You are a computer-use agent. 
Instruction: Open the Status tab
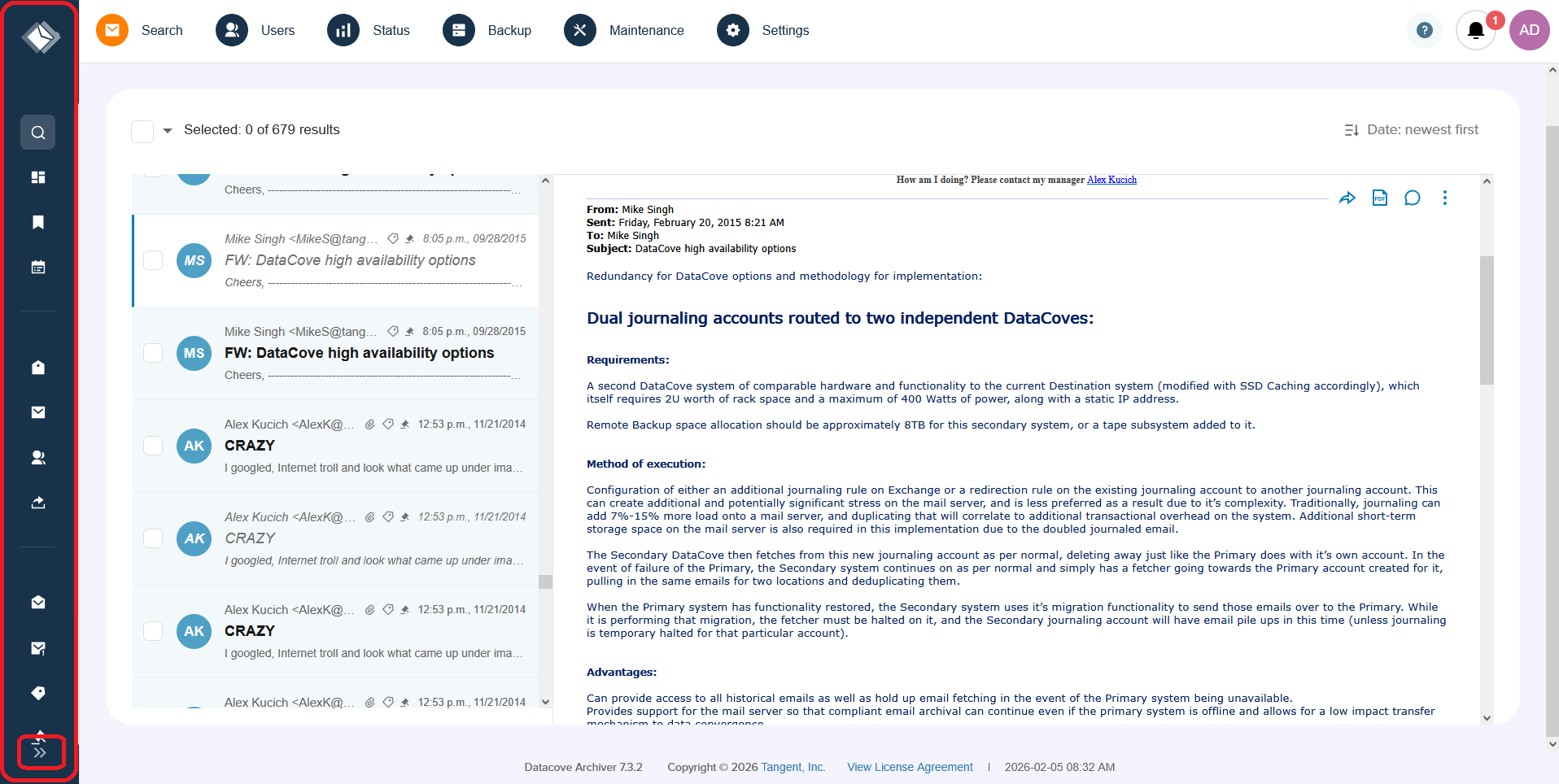tap(368, 30)
